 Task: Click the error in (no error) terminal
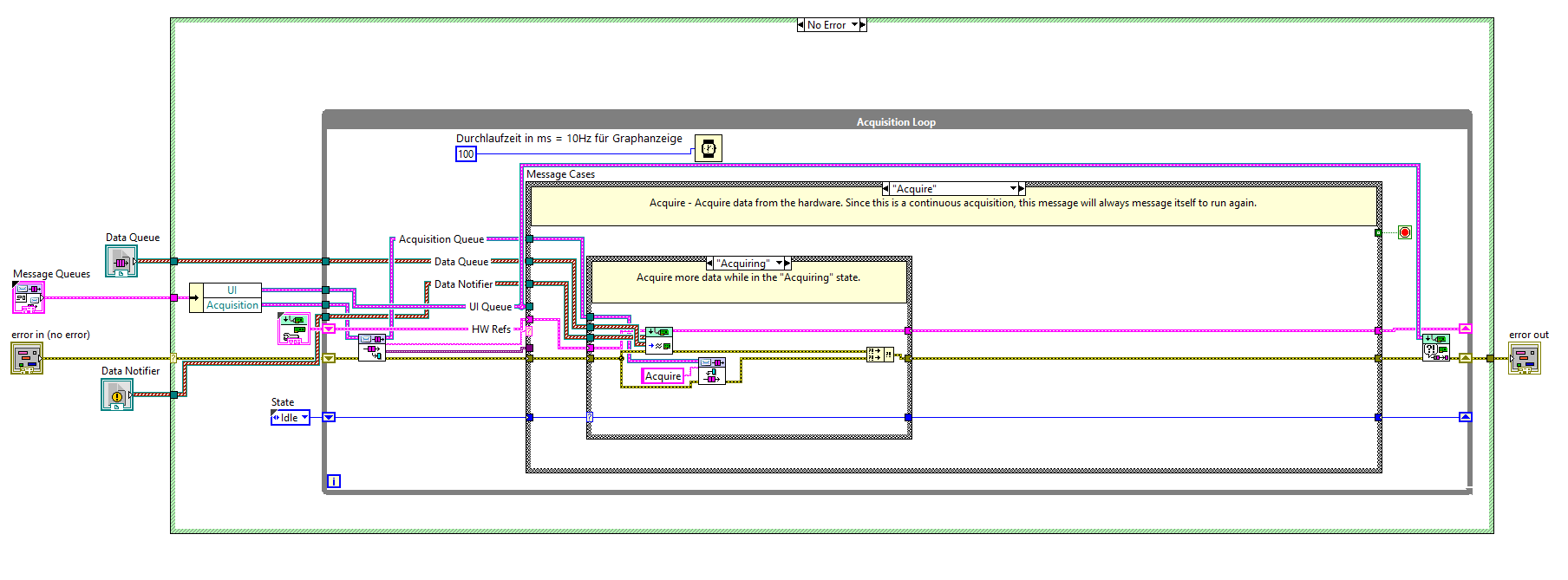point(26,358)
